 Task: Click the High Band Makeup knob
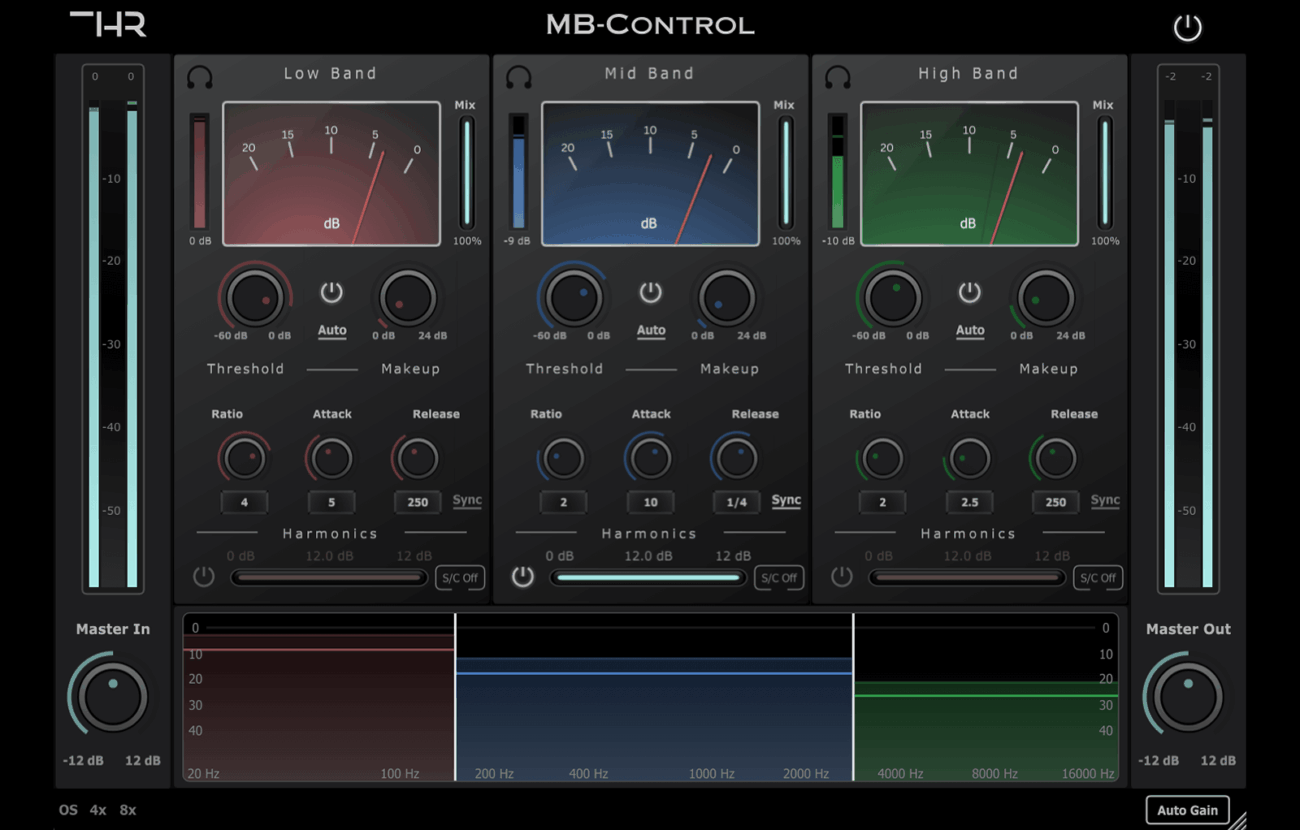coord(1046,297)
